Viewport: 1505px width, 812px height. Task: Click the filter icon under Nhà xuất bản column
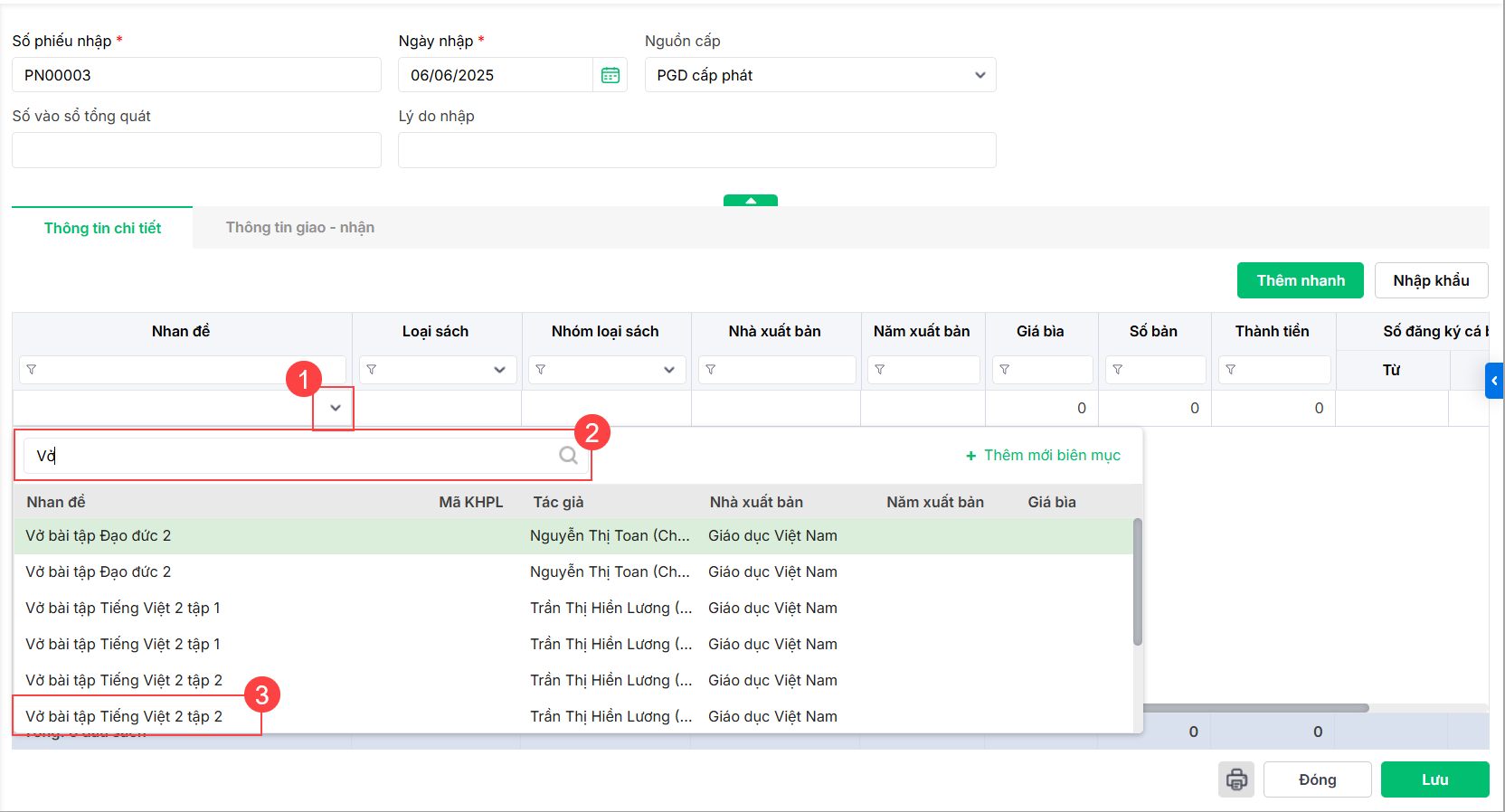(x=711, y=370)
